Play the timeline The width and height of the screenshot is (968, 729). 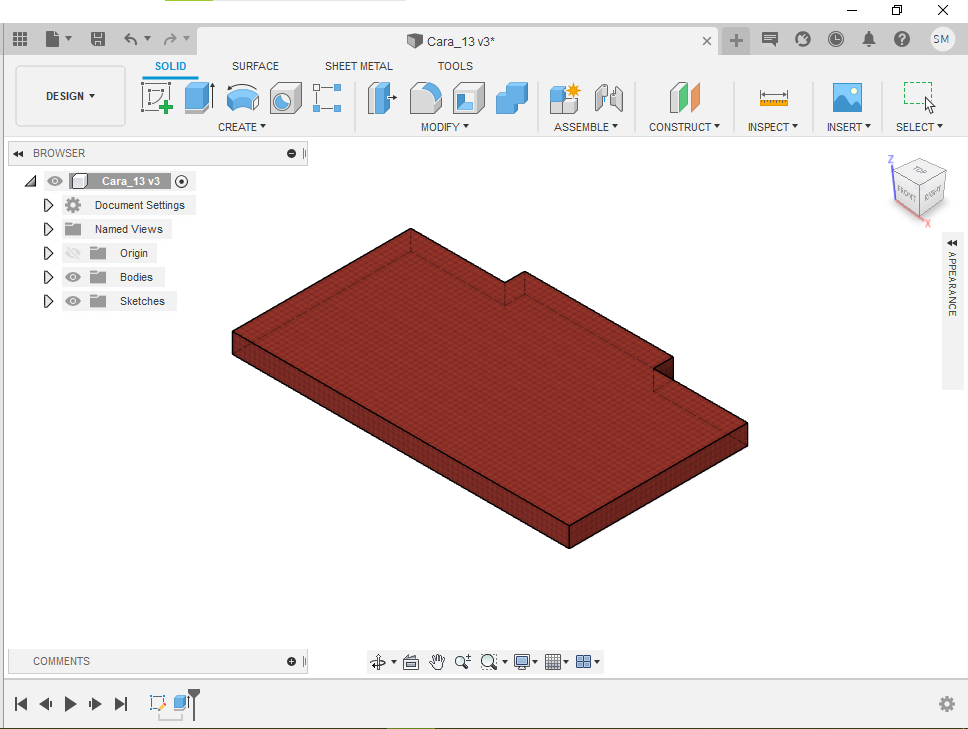click(x=70, y=704)
